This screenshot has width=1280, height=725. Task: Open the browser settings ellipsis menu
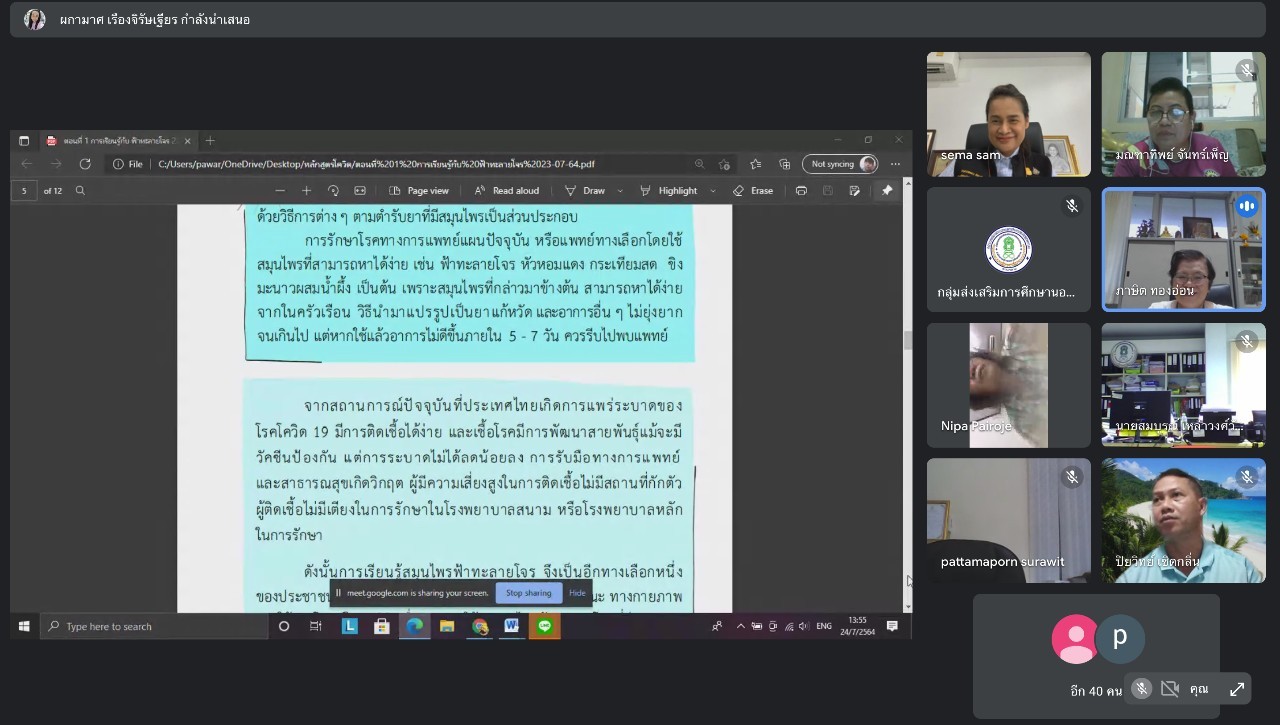point(895,164)
